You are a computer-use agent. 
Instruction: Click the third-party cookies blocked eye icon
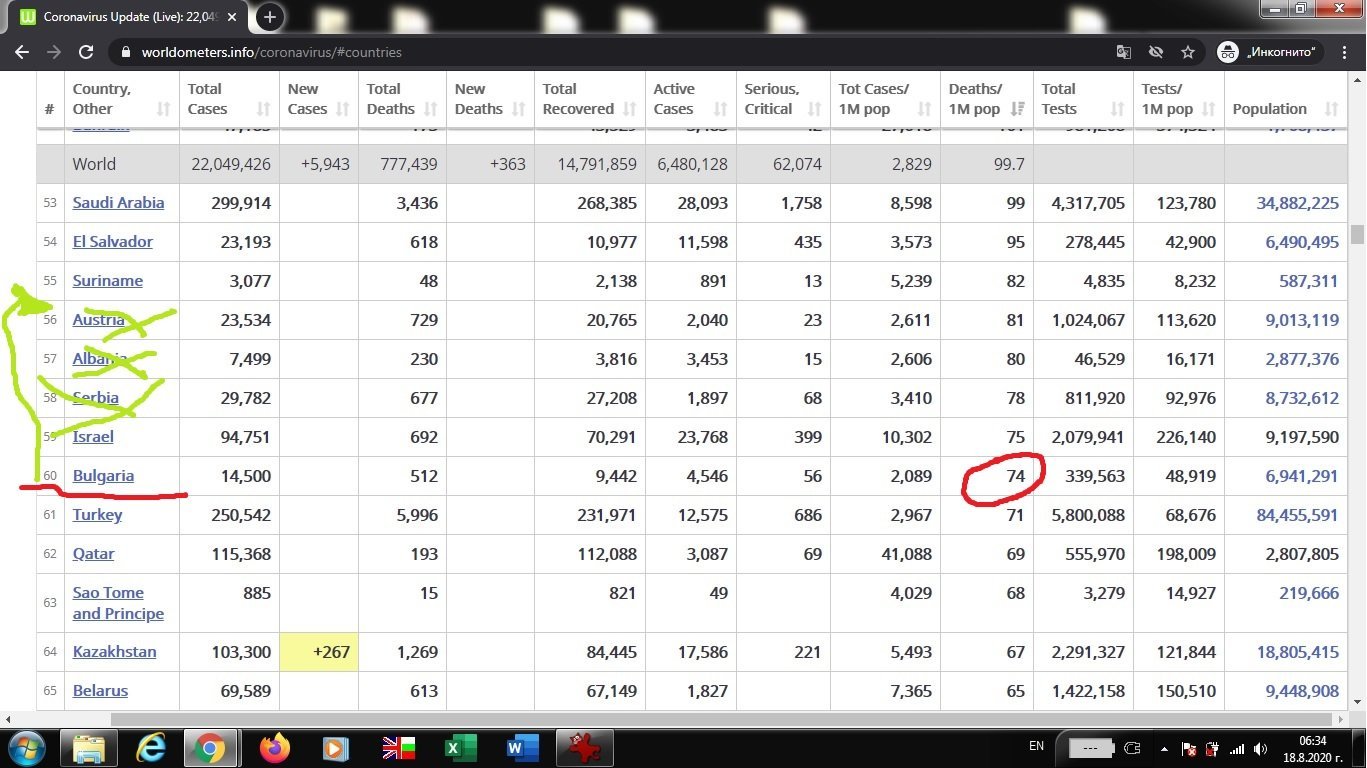pyautogui.click(x=1156, y=52)
